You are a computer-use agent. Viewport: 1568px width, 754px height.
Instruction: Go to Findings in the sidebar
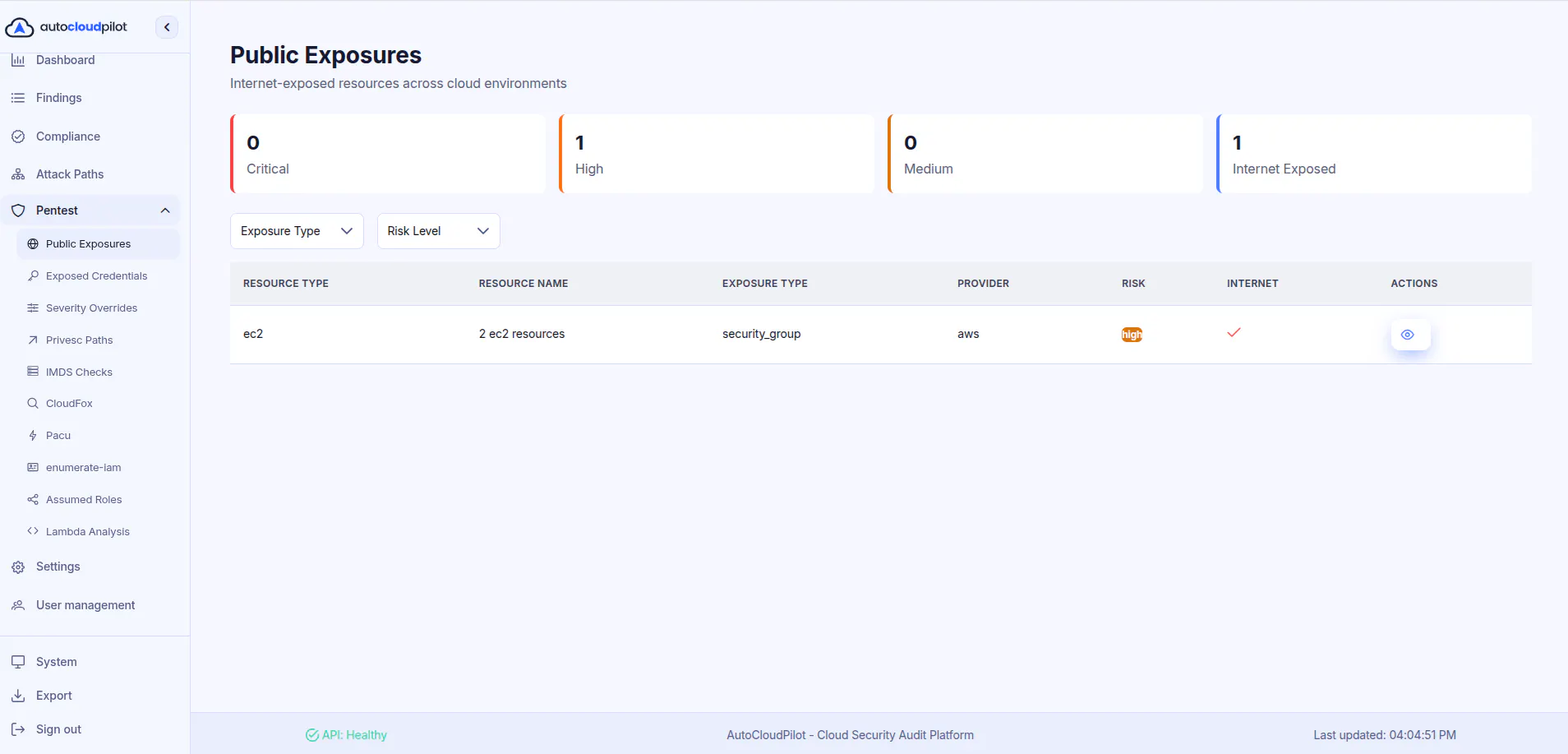pyautogui.click(x=59, y=98)
